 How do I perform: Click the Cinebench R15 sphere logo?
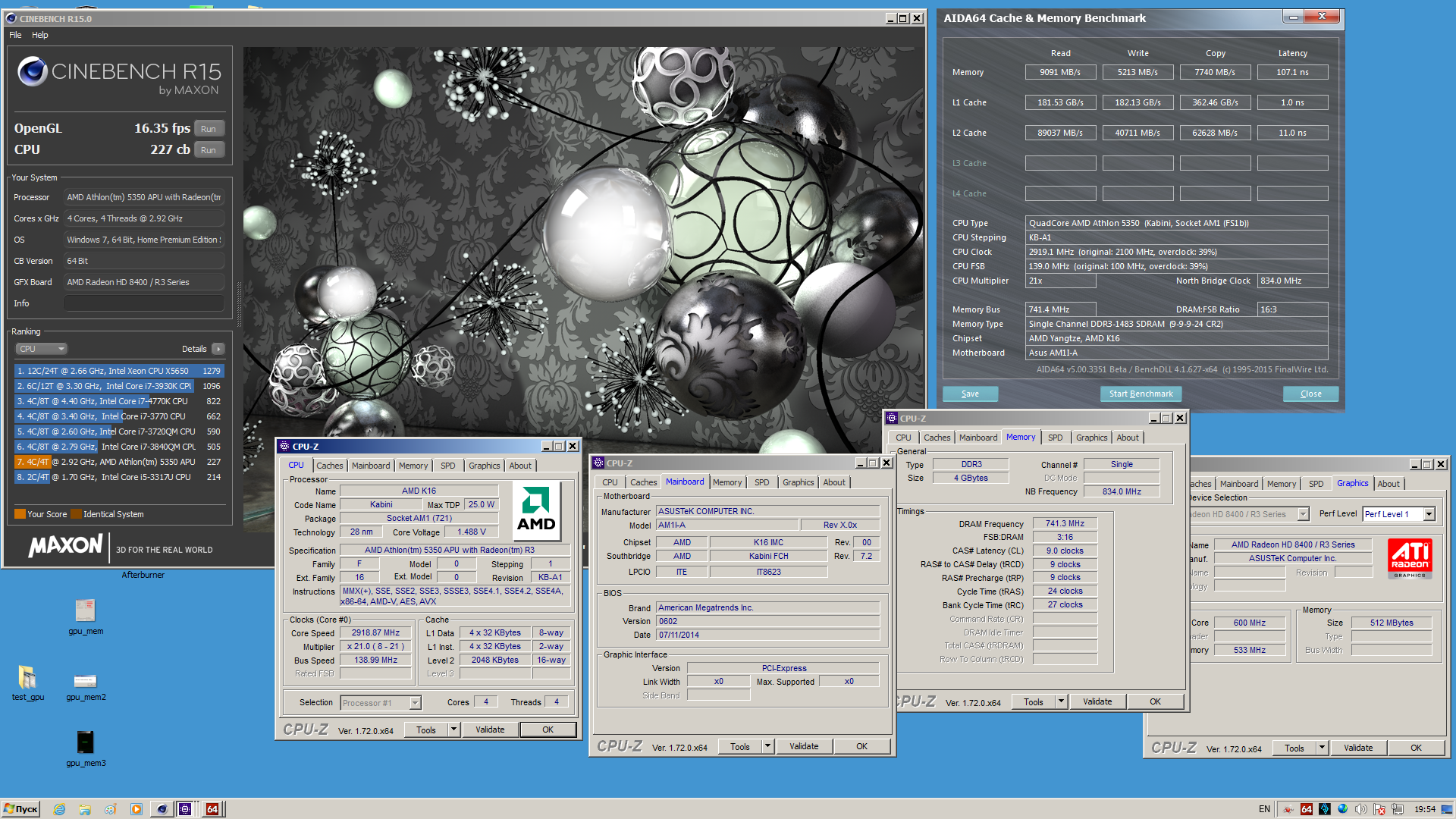tap(33, 71)
